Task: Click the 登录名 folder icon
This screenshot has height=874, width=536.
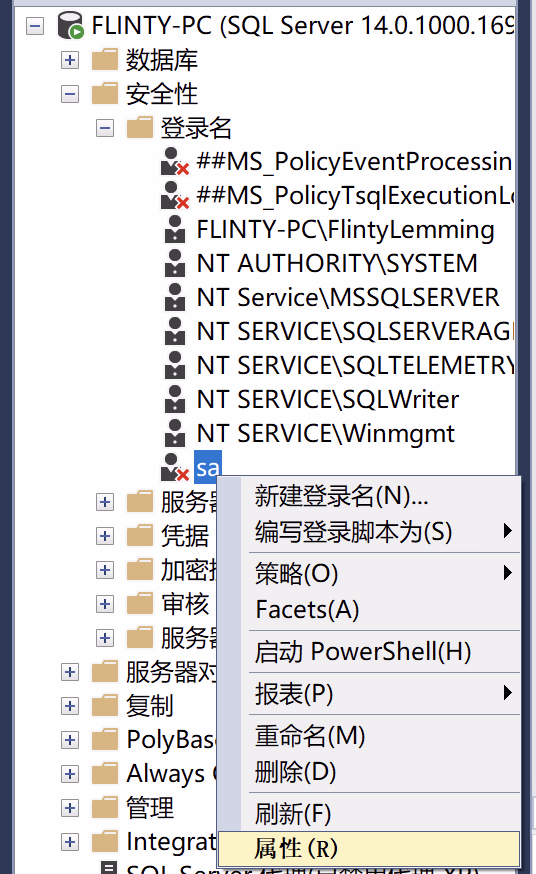Action: (x=140, y=127)
